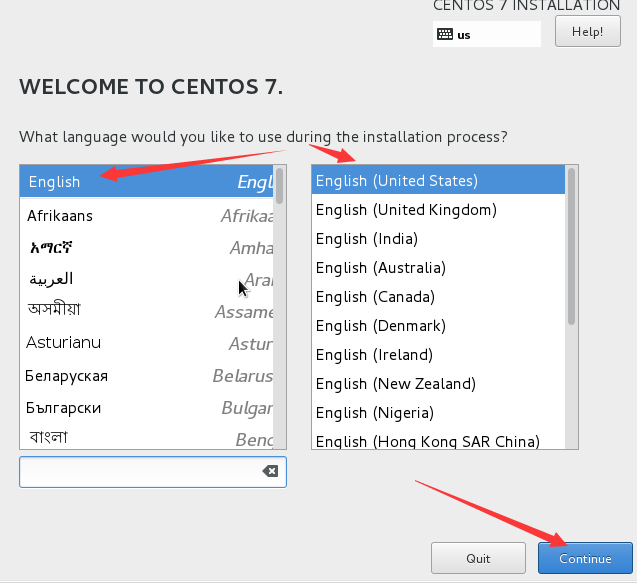
Task: Focus the language search input field
Action: 153,472
